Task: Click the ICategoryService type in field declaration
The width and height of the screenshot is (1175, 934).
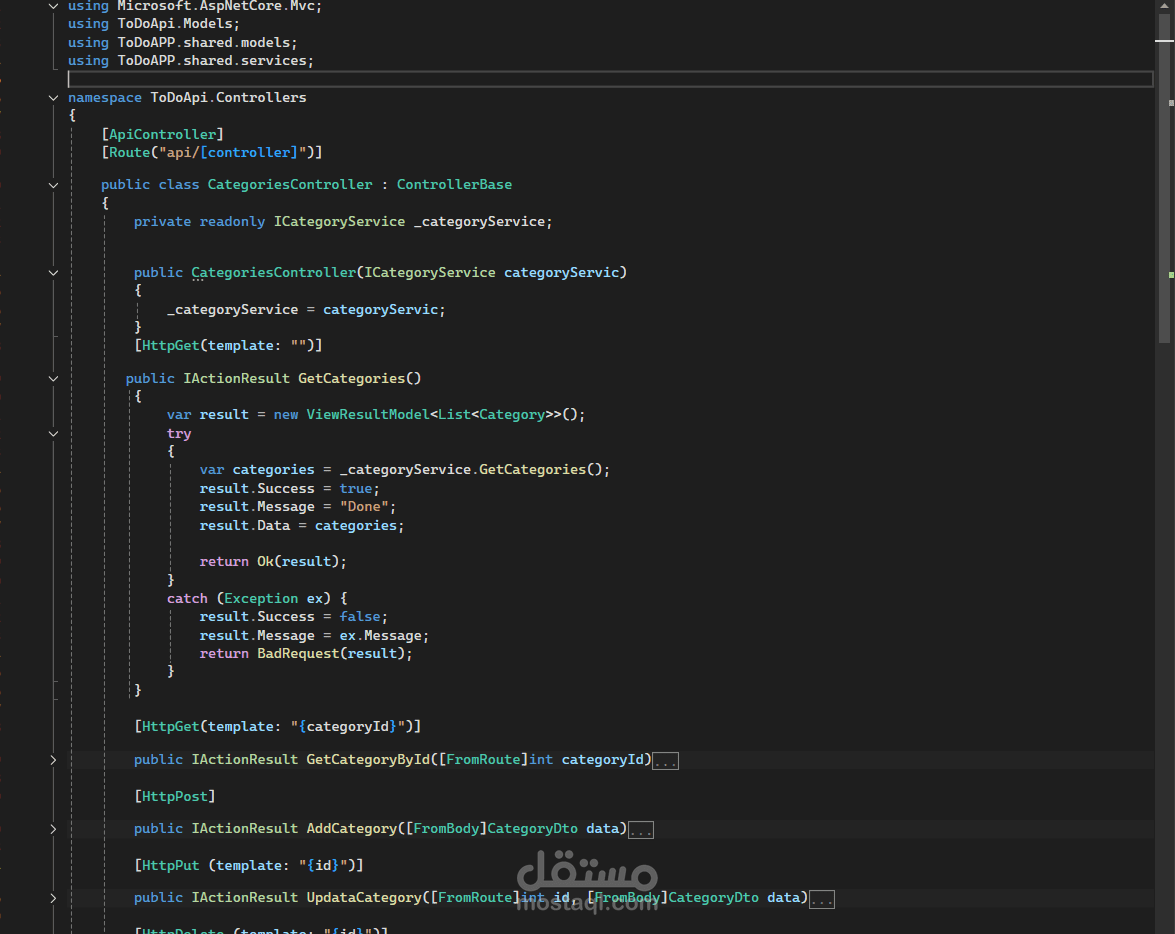Action: coord(339,222)
